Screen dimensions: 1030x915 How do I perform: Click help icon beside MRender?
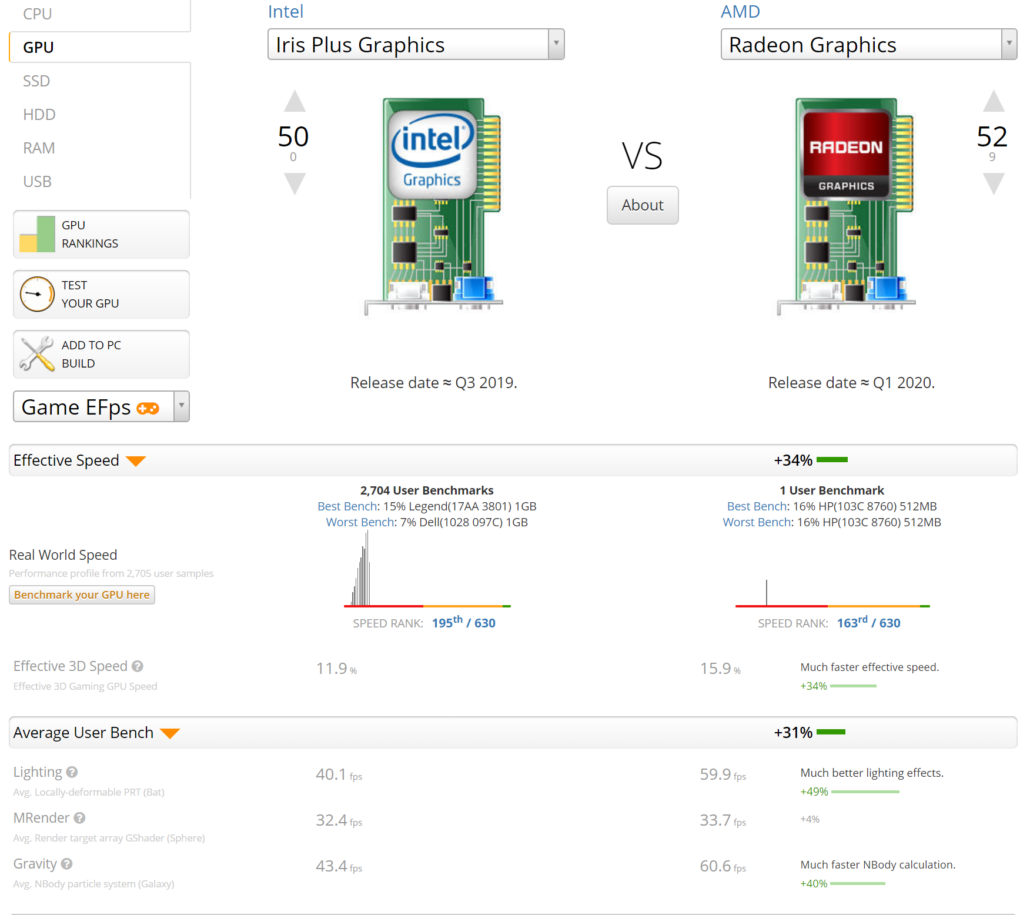point(79,819)
